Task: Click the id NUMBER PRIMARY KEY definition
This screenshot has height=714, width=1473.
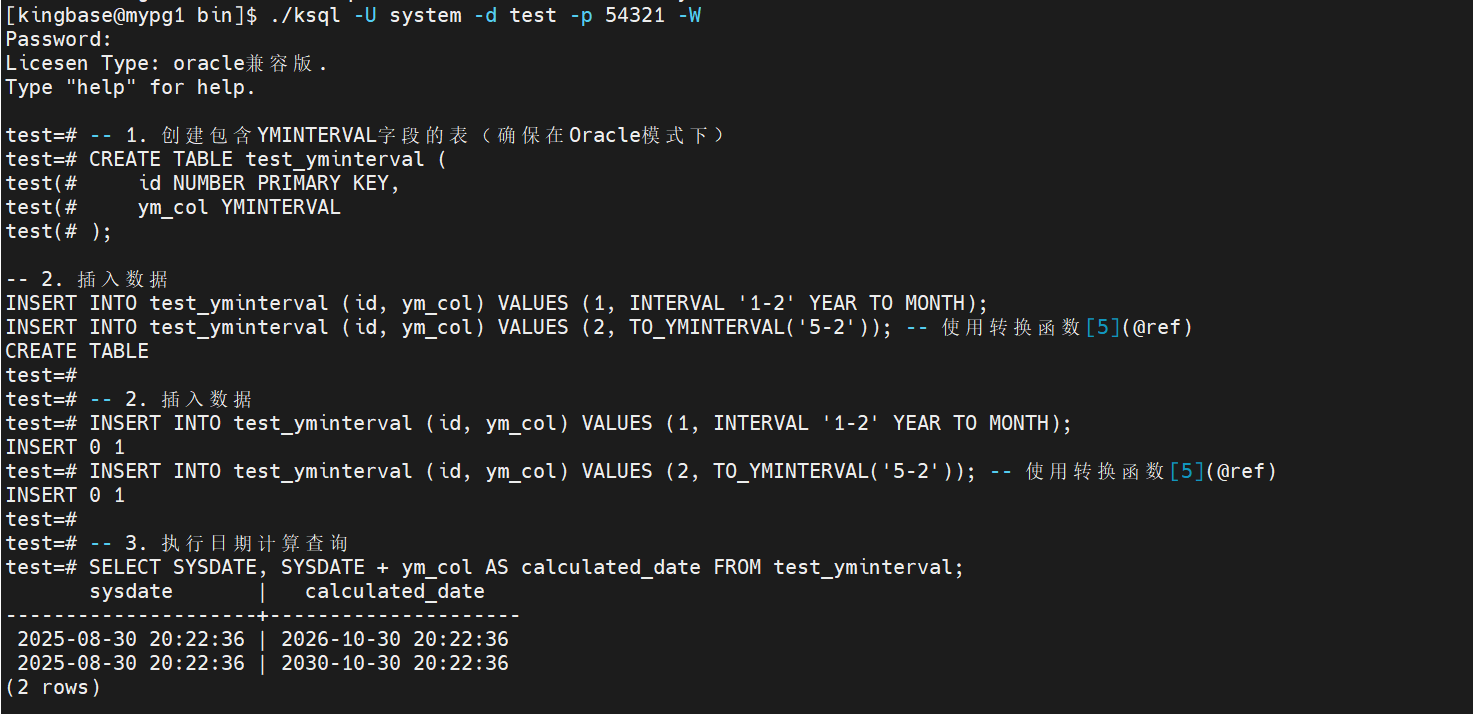Action: click(x=269, y=183)
